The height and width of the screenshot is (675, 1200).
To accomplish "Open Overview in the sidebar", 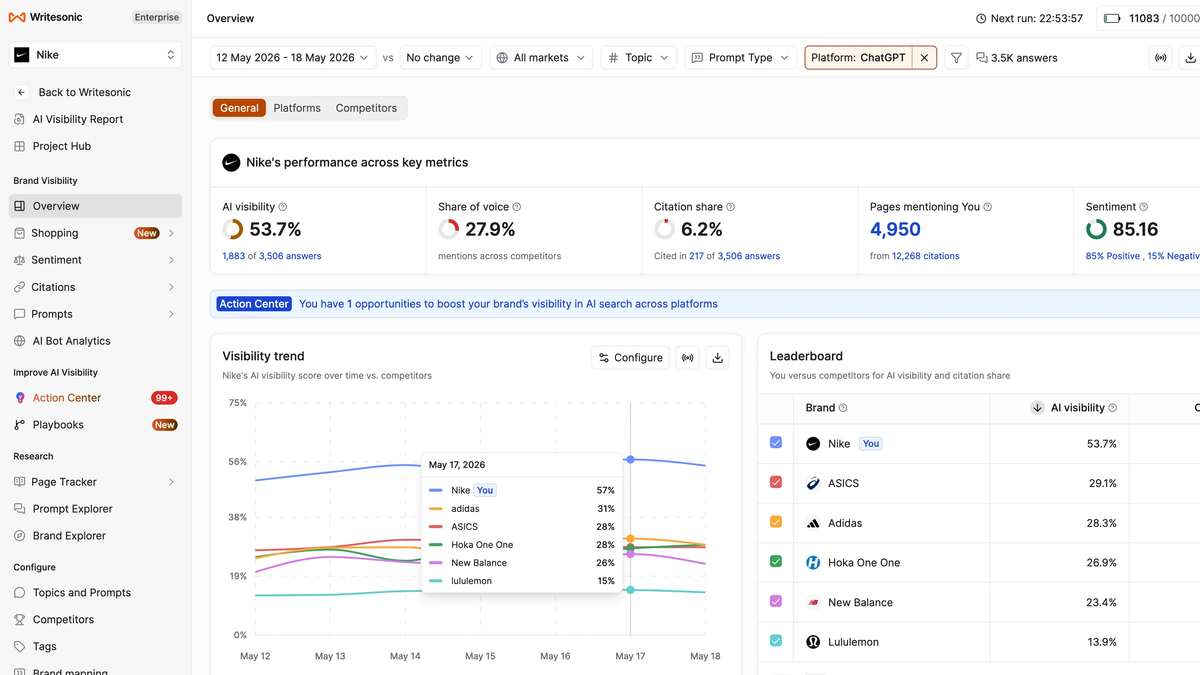I will [95, 206].
